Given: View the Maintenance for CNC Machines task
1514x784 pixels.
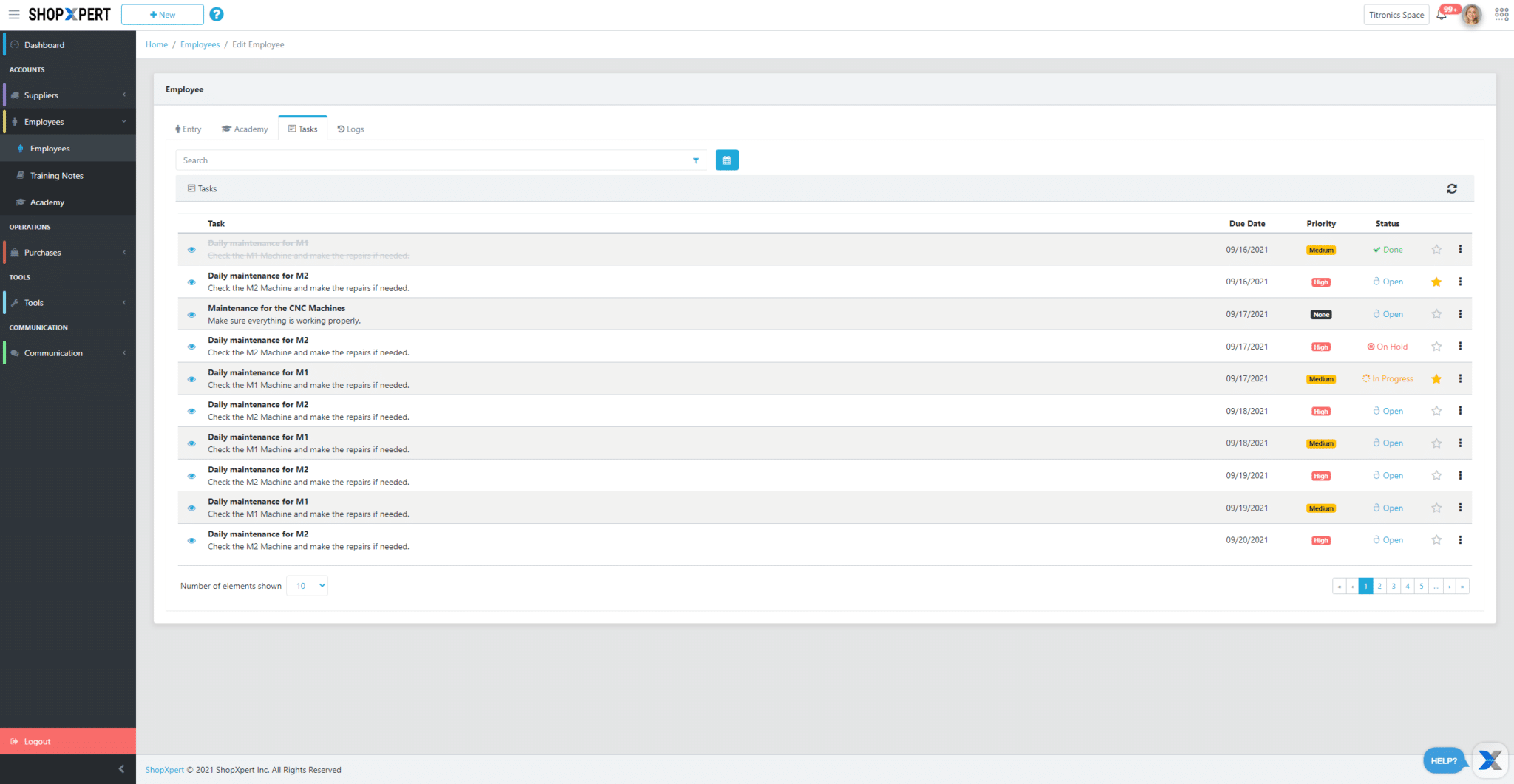Looking at the screenshot, I should click(191, 315).
